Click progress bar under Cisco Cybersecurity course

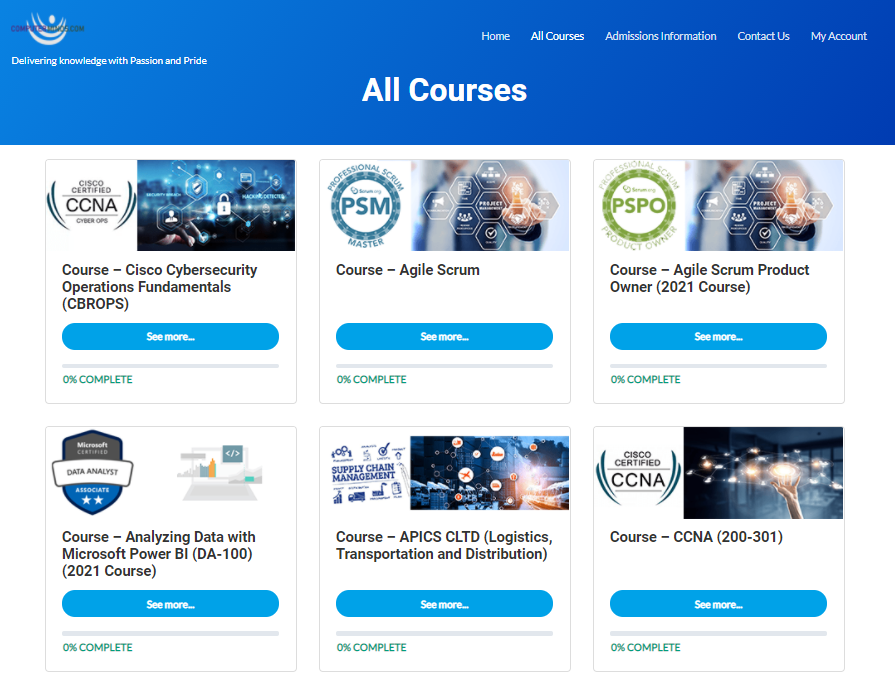(x=170, y=366)
